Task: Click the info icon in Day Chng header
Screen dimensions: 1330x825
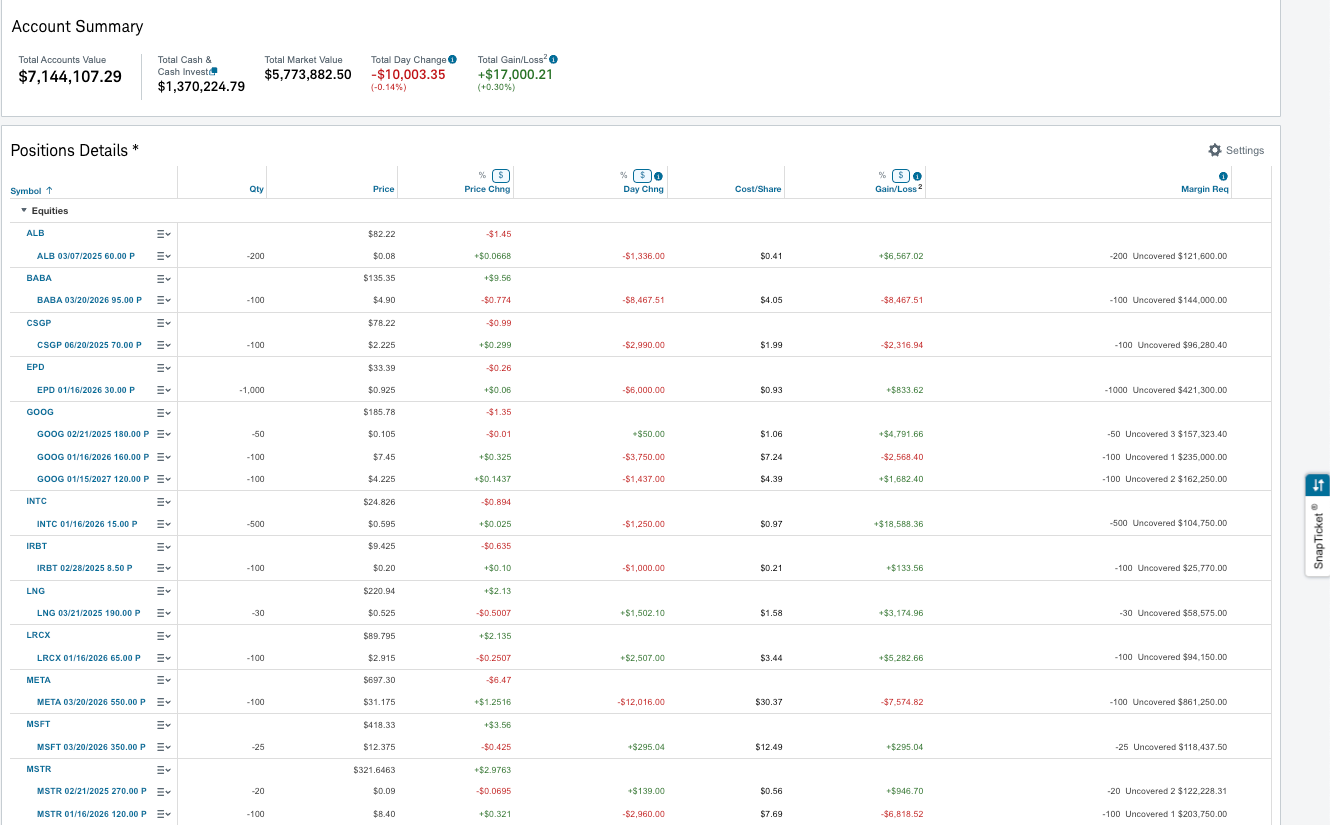Action: click(x=658, y=177)
